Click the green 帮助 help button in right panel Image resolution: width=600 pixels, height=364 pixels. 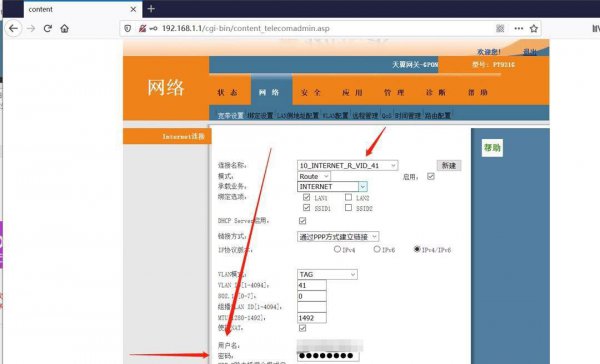[492, 148]
